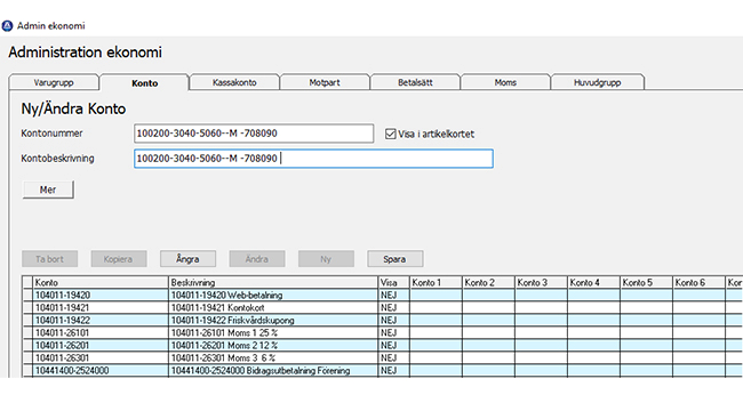Click the Konto 2 column header
The width and height of the screenshot is (743, 395).
pos(489,282)
